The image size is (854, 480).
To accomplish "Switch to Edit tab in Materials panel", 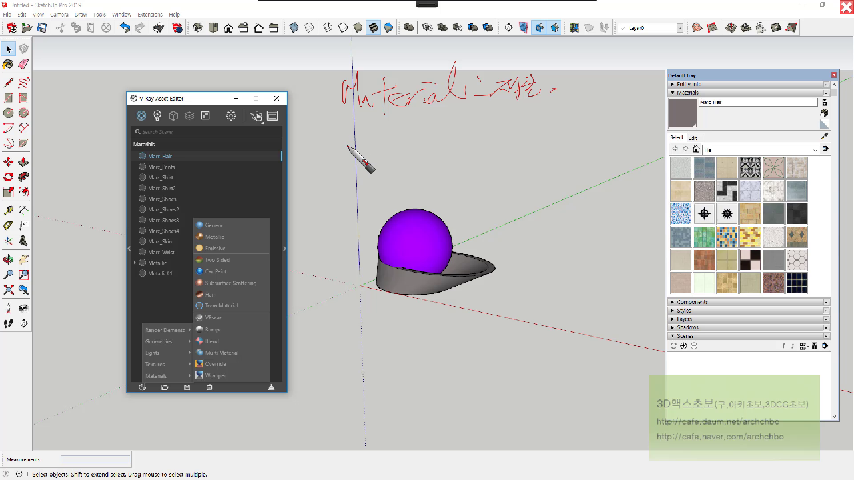I will (x=693, y=138).
